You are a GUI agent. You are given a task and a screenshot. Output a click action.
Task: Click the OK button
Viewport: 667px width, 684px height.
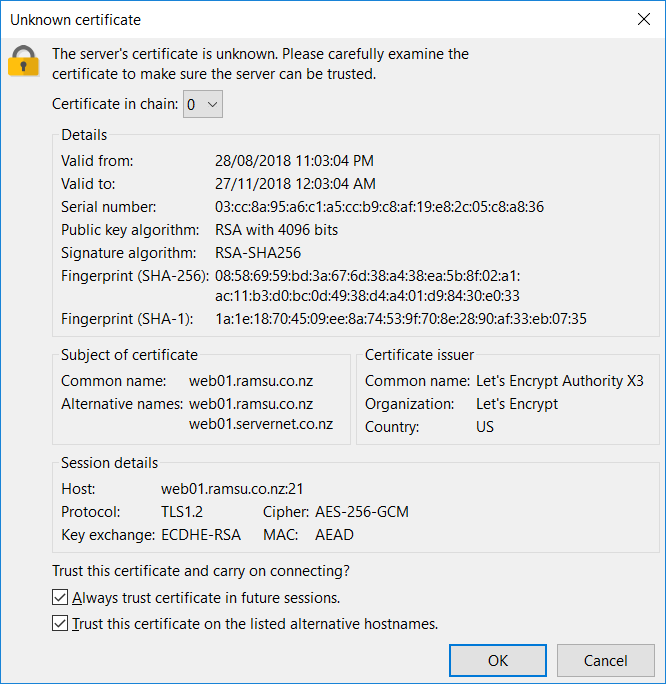498,660
